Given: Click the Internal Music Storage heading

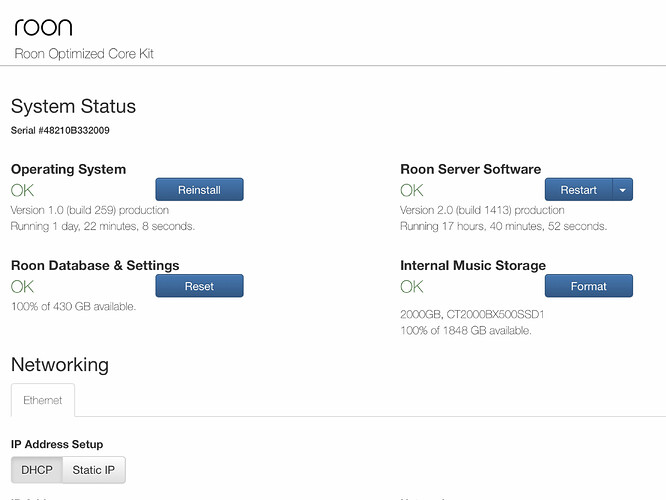Looking at the screenshot, I should tap(473, 266).
